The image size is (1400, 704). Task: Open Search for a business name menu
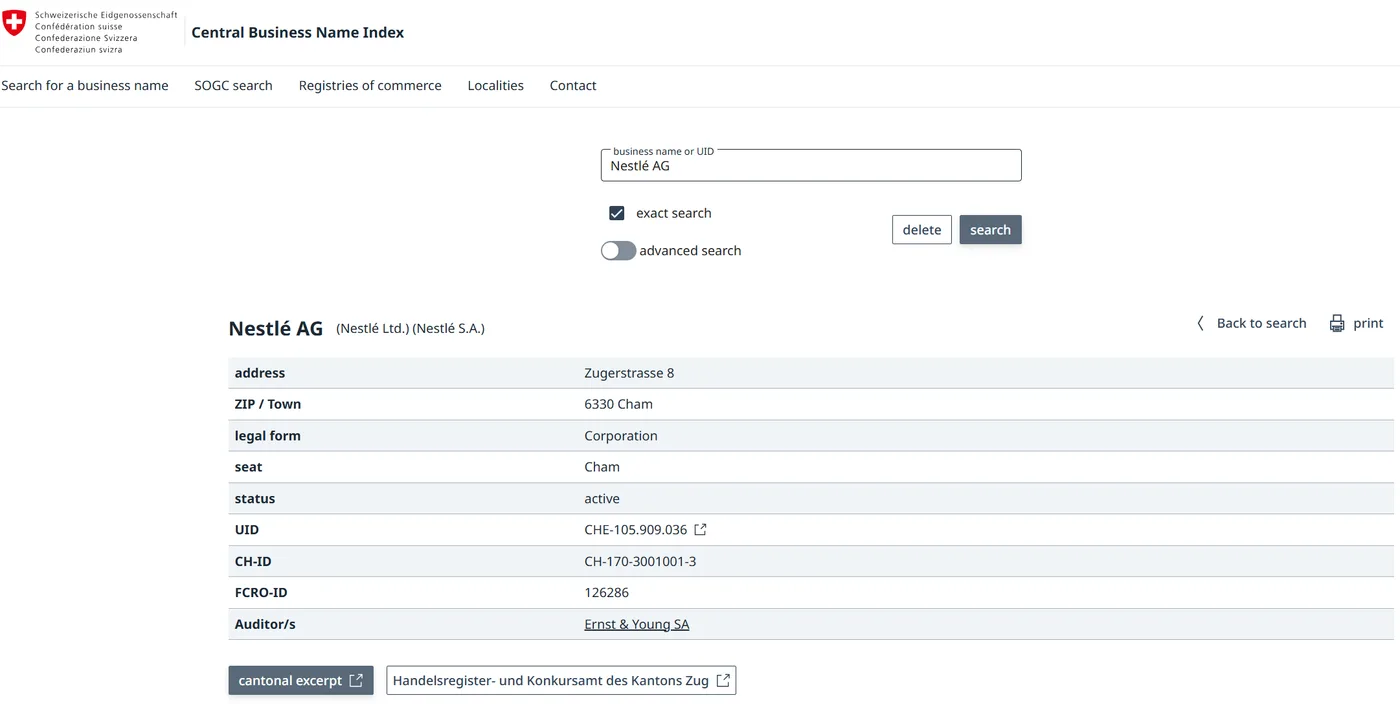coord(85,86)
